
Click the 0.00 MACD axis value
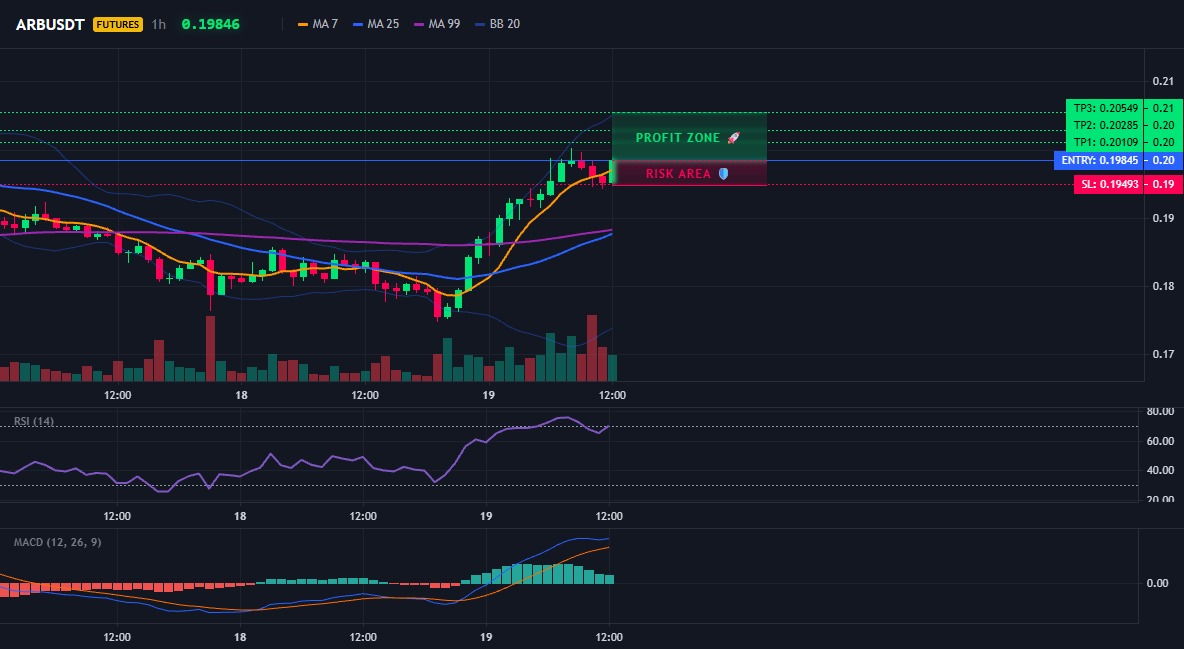pos(1158,583)
